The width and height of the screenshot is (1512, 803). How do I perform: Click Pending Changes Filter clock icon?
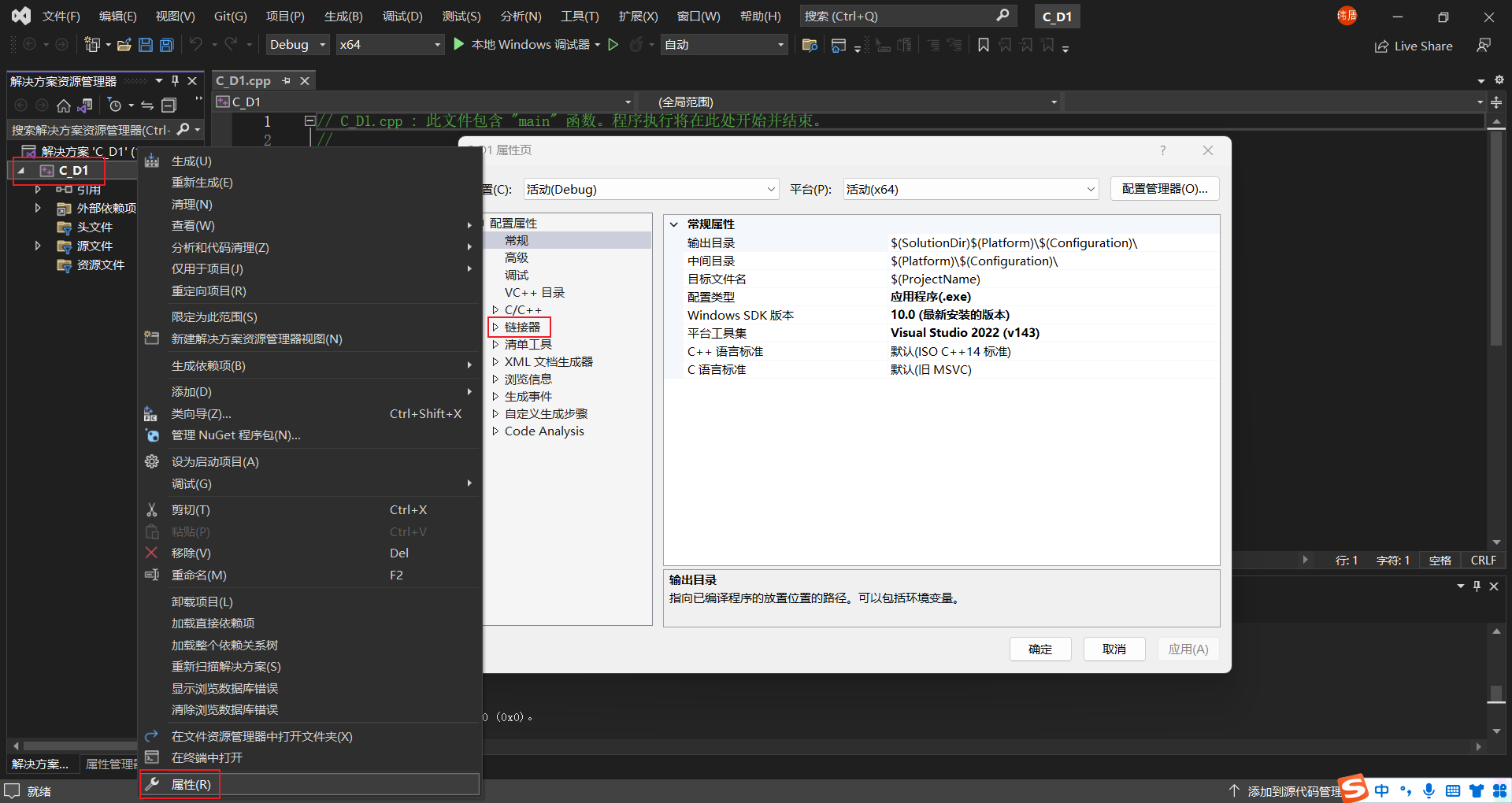point(115,105)
